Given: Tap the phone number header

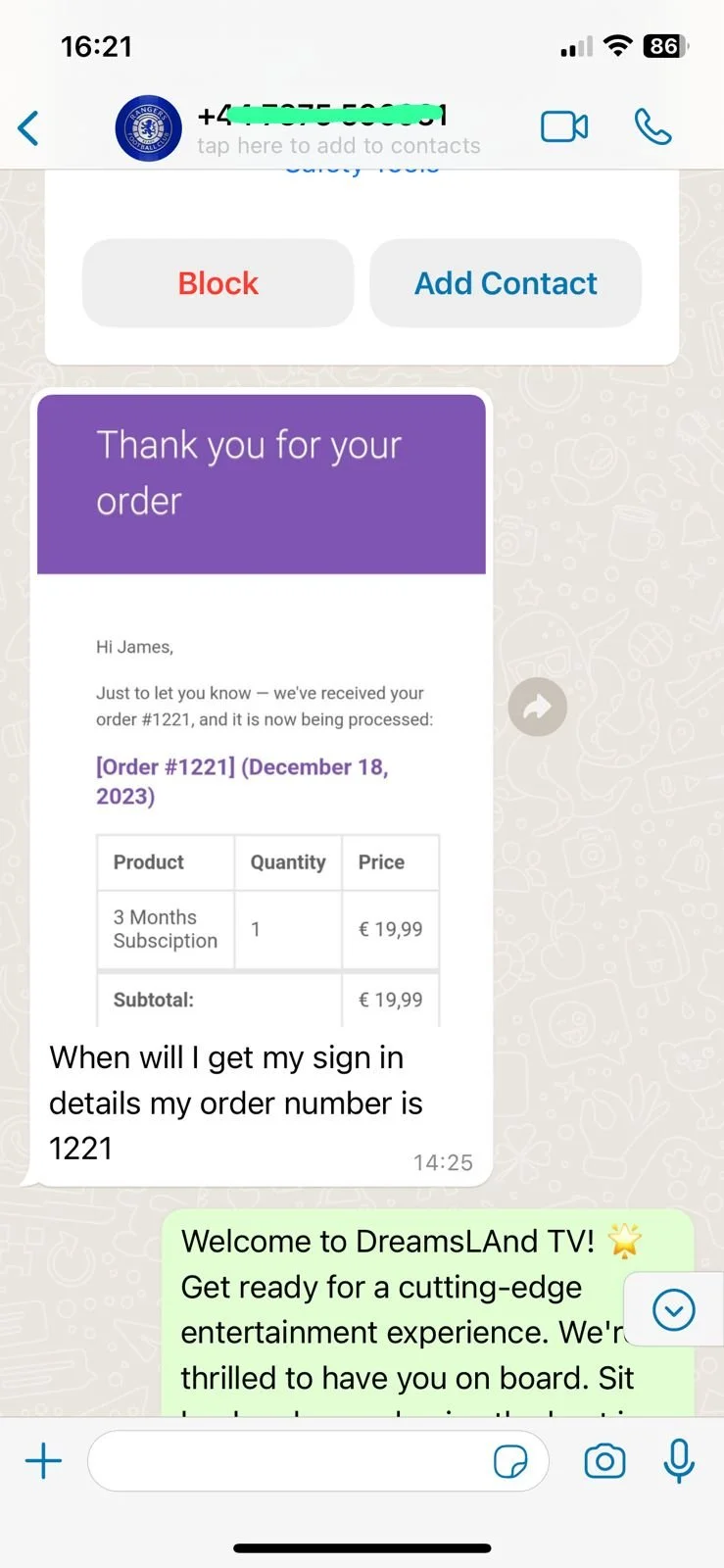Looking at the screenshot, I should pyautogui.click(x=323, y=116).
